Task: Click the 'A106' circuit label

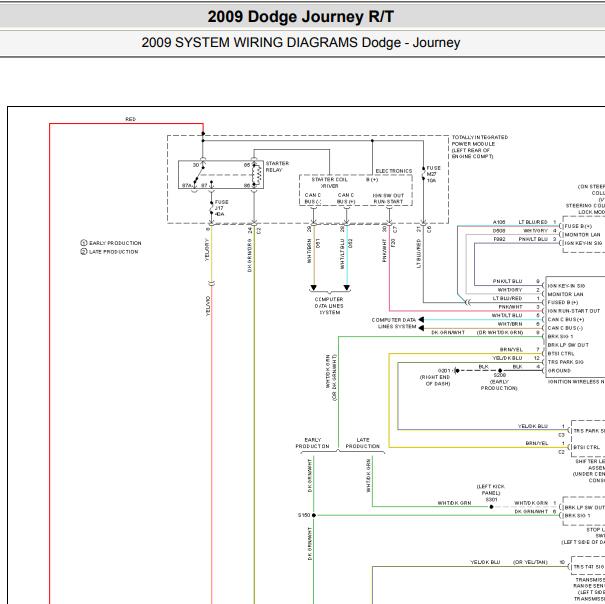Action: click(499, 222)
